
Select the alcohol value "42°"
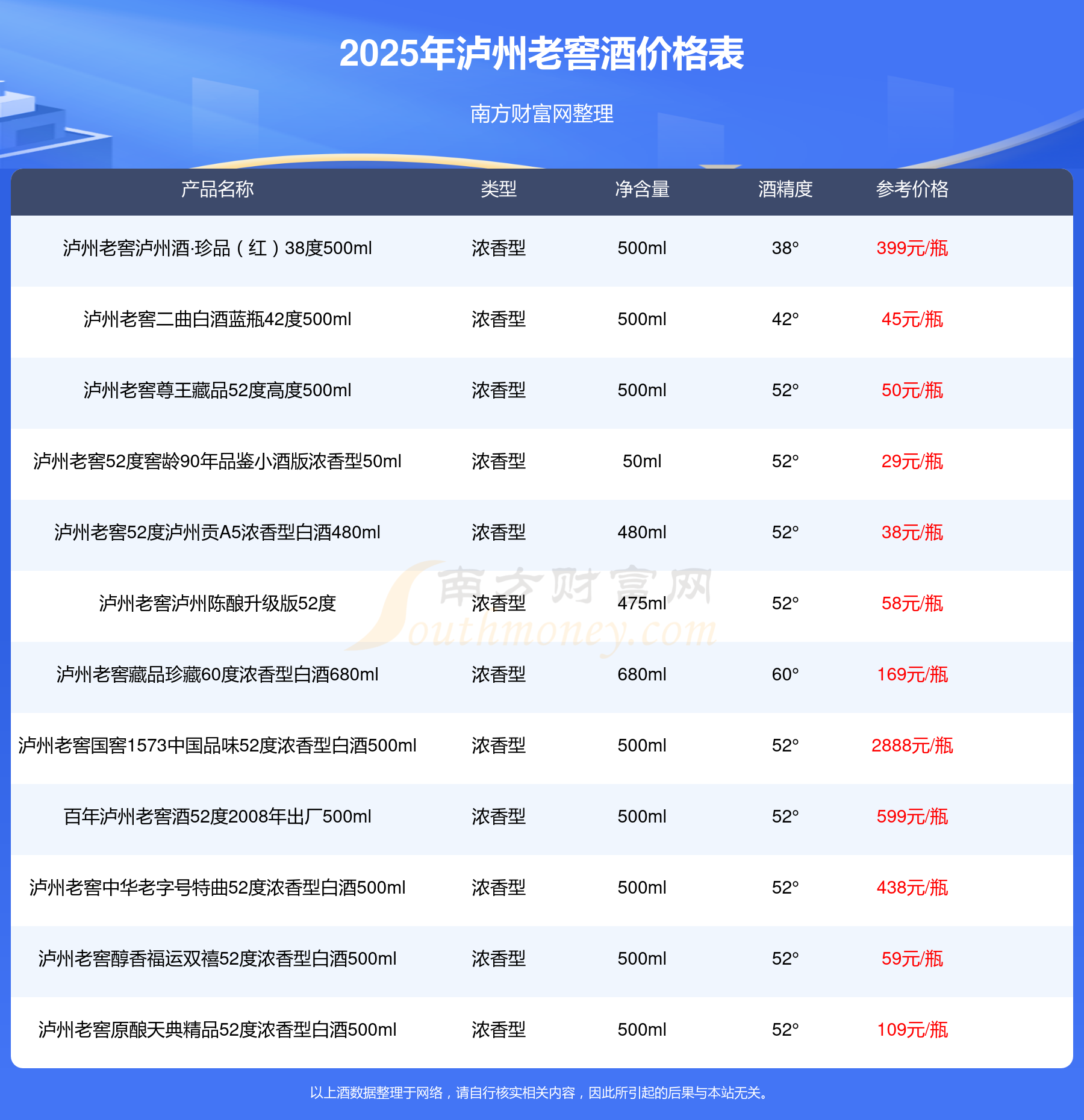[x=785, y=319]
